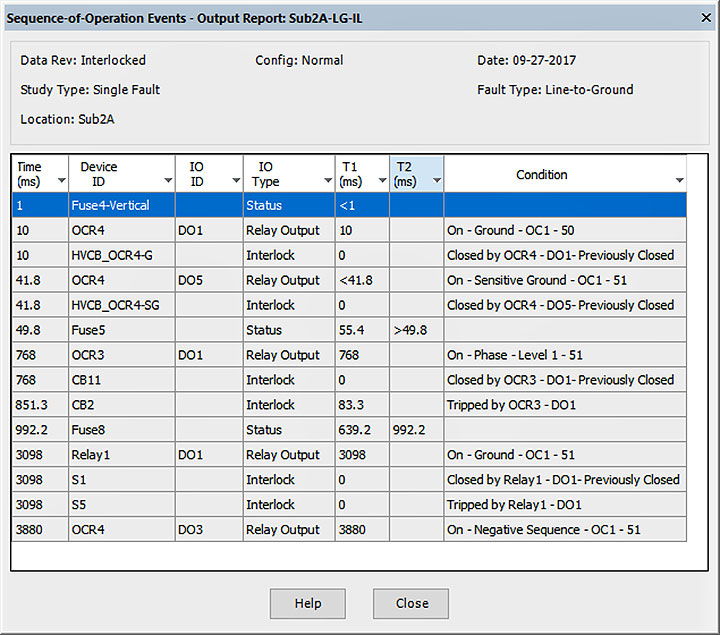Viewport: 720px width, 635px height.
Task: Select the CB11 interlock row
Action: coord(87,380)
